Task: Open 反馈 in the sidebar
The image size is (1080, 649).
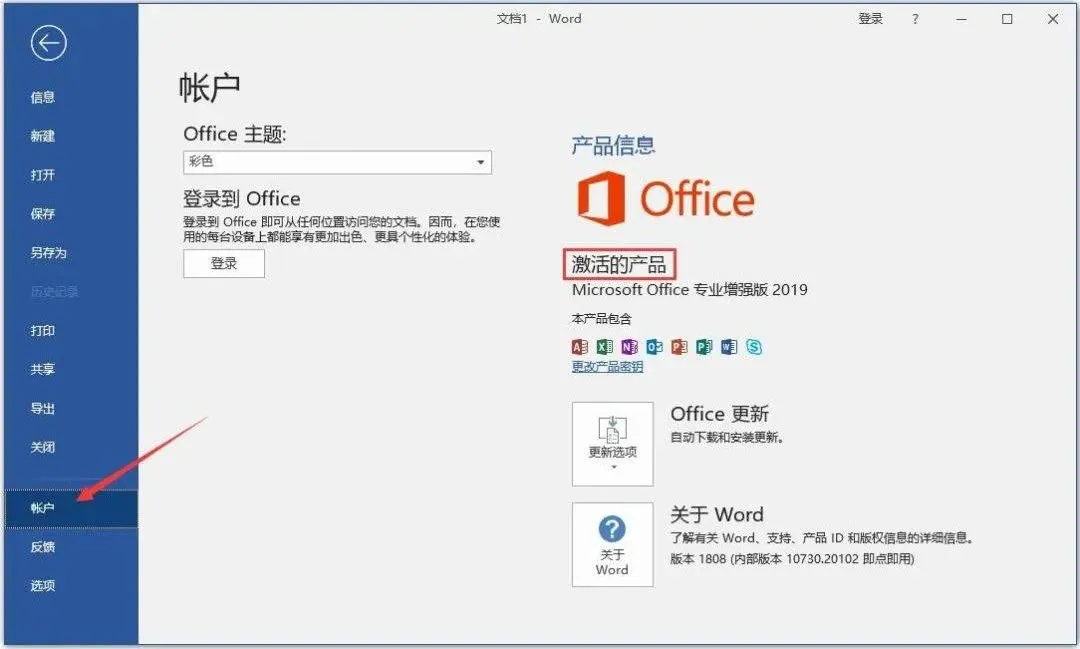Action: point(43,547)
